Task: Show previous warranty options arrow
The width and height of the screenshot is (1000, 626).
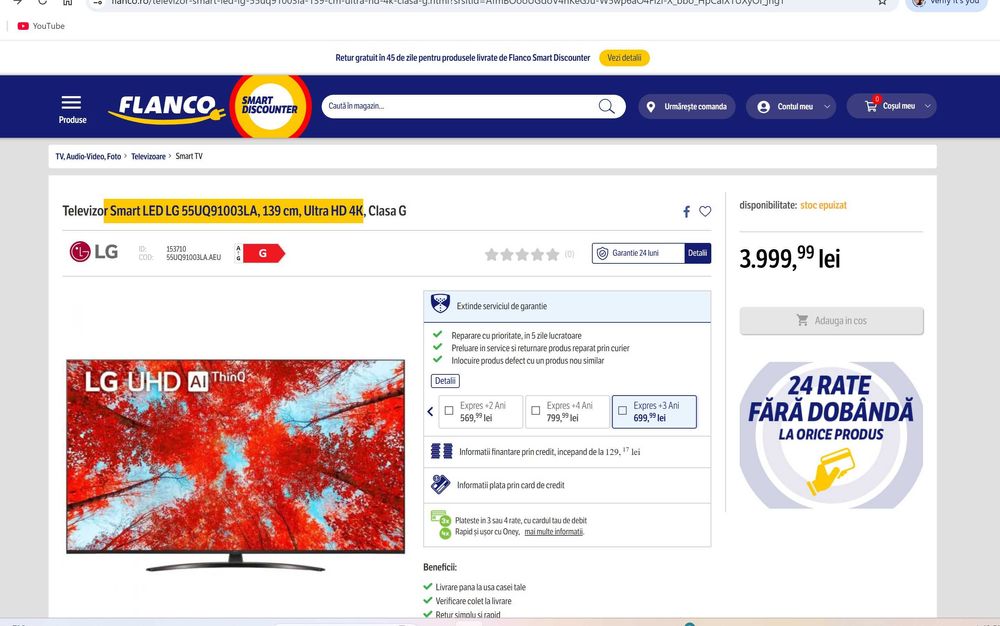Action: [x=430, y=411]
